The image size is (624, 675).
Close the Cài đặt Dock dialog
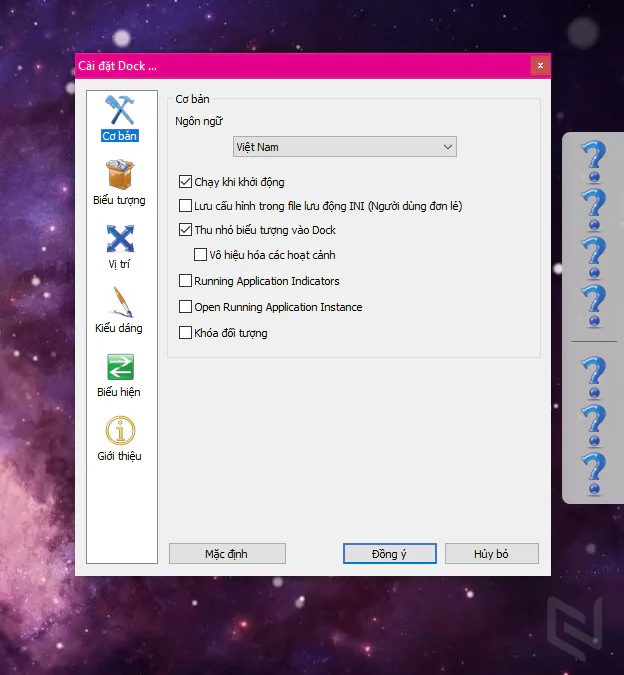tap(540, 65)
